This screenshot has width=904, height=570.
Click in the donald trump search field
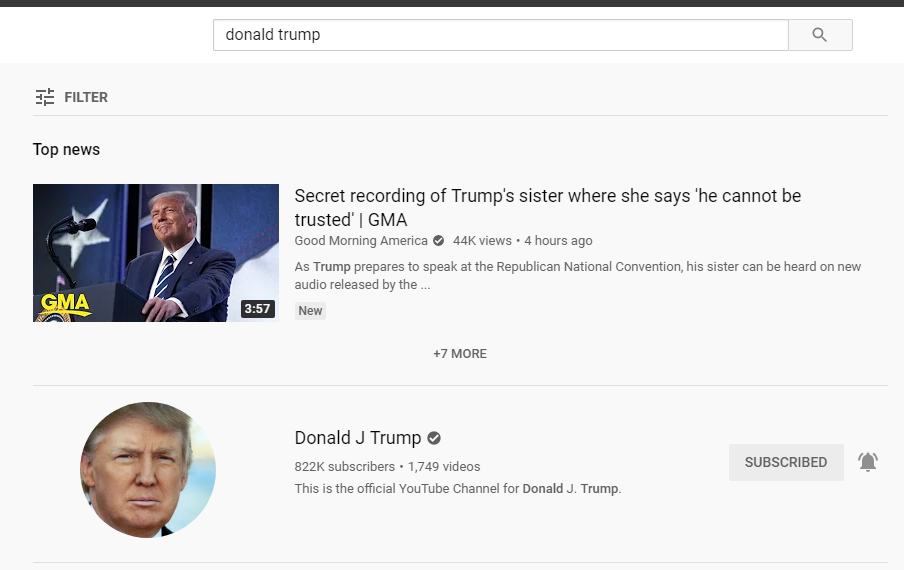[500, 35]
